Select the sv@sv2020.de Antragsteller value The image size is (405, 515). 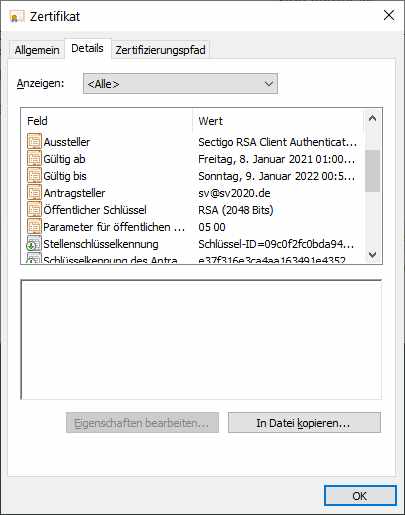[x=234, y=193]
